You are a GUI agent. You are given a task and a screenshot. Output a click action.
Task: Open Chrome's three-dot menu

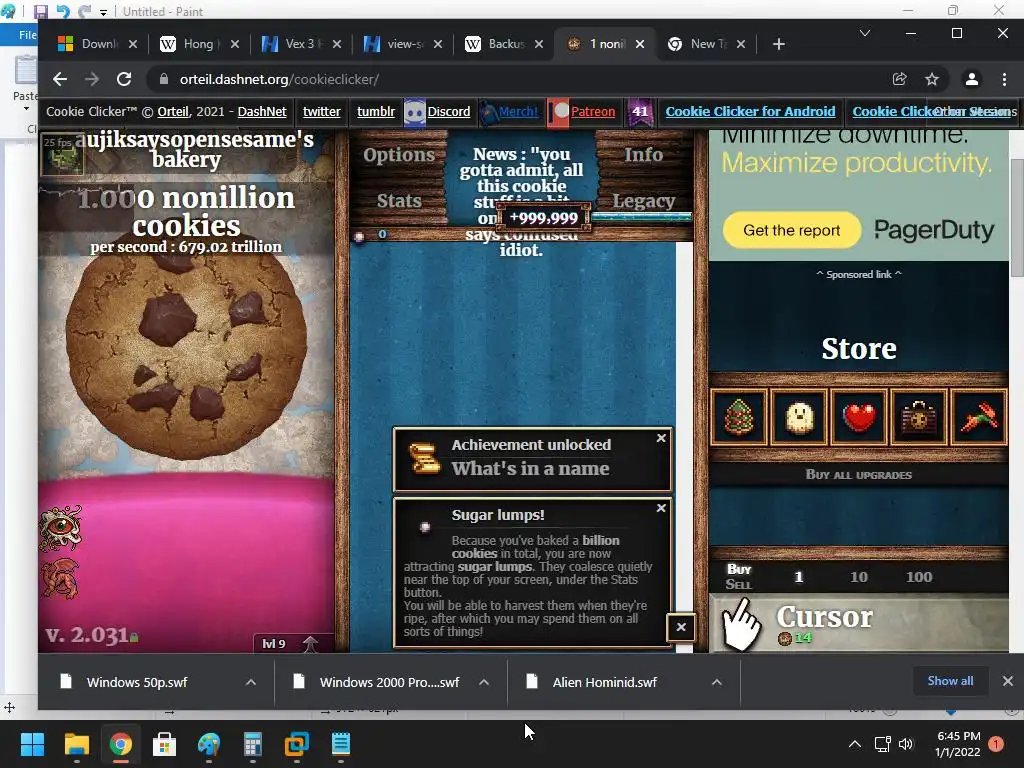(x=1004, y=79)
